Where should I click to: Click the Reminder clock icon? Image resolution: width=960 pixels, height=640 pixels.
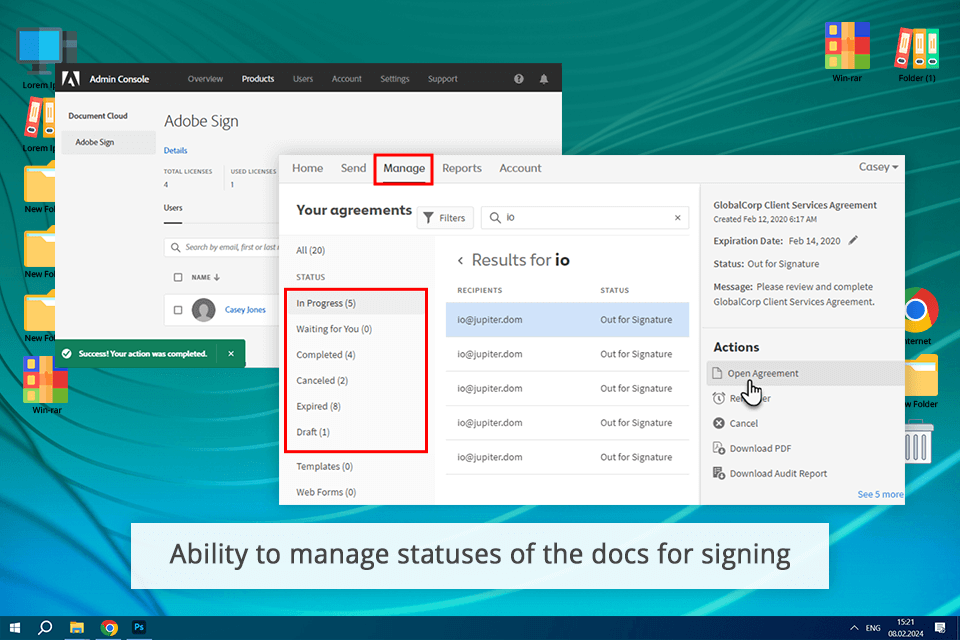[x=719, y=398]
